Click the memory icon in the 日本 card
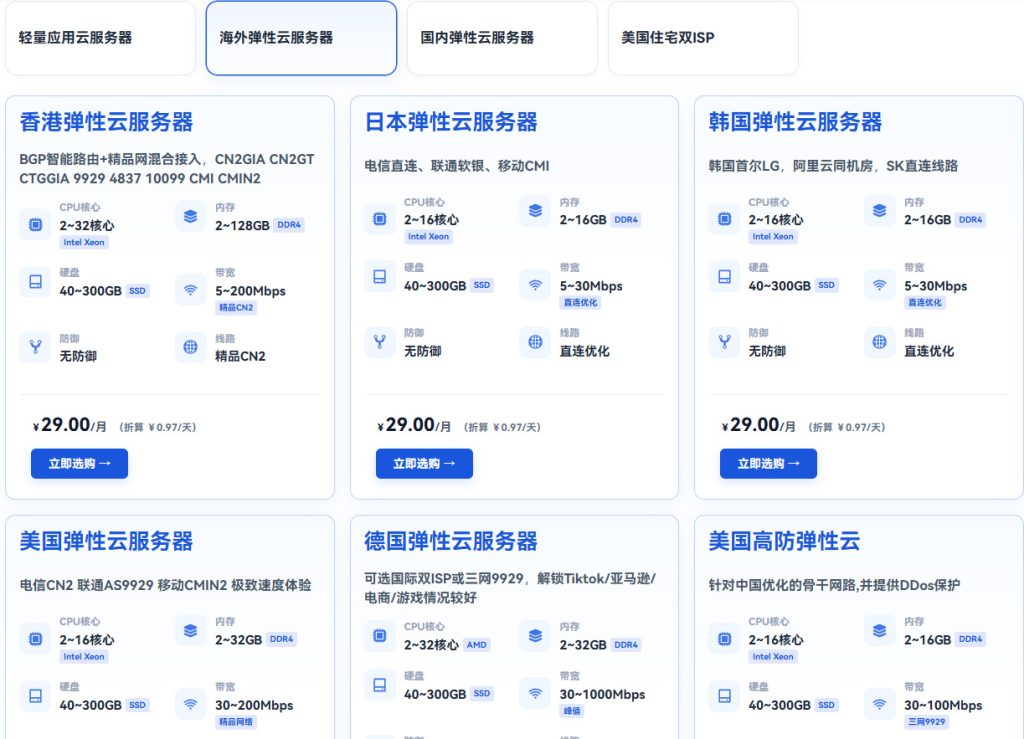This screenshot has height=739, width=1024. 536,210
